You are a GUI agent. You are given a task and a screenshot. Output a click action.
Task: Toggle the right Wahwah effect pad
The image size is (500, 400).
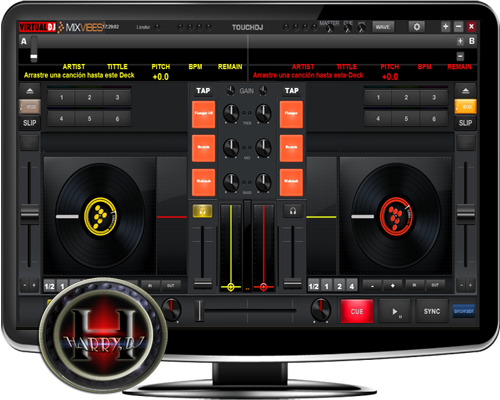pos(291,182)
